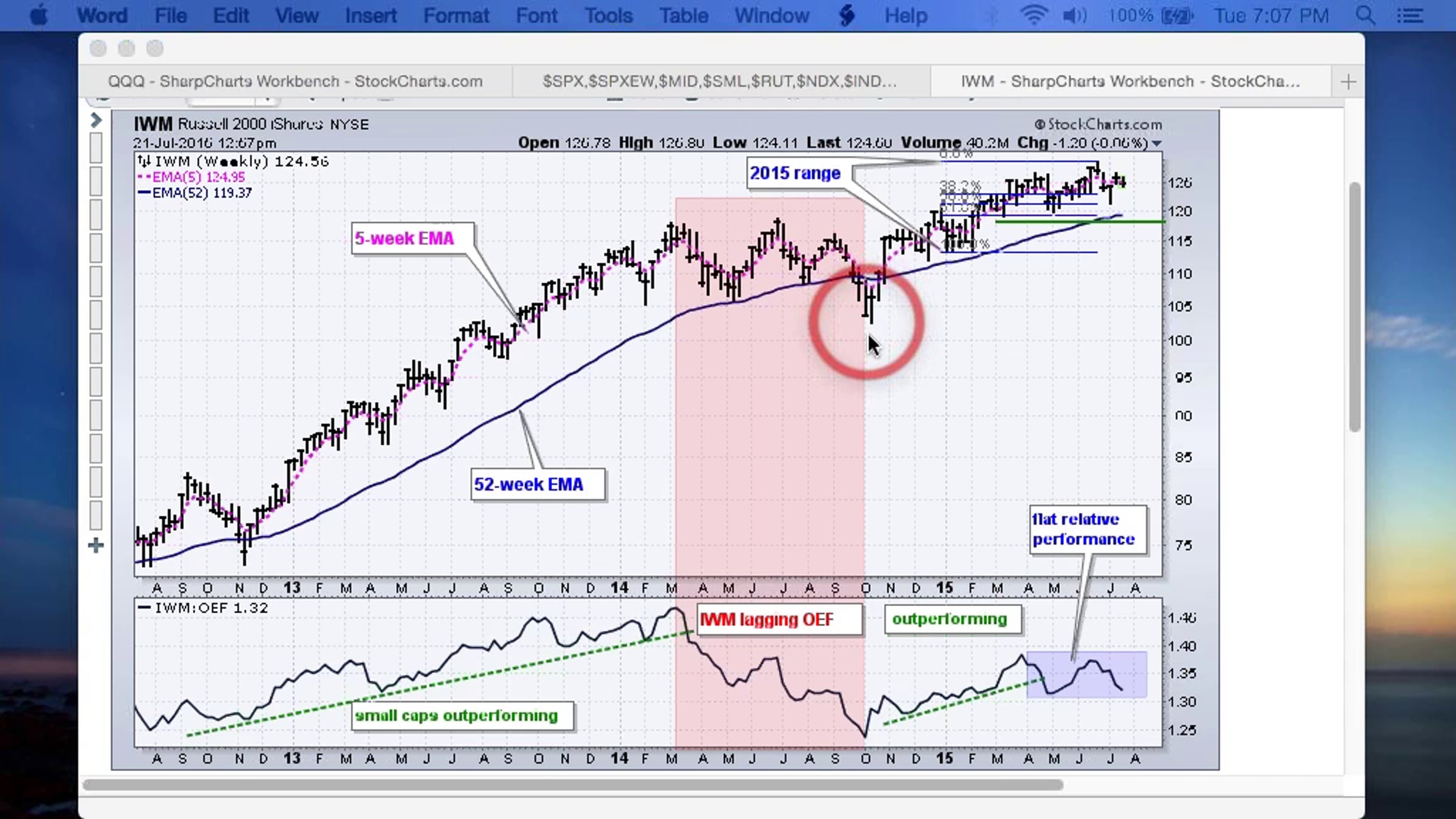Switch to the QQQ SharpCharts Workbench tab

click(295, 81)
